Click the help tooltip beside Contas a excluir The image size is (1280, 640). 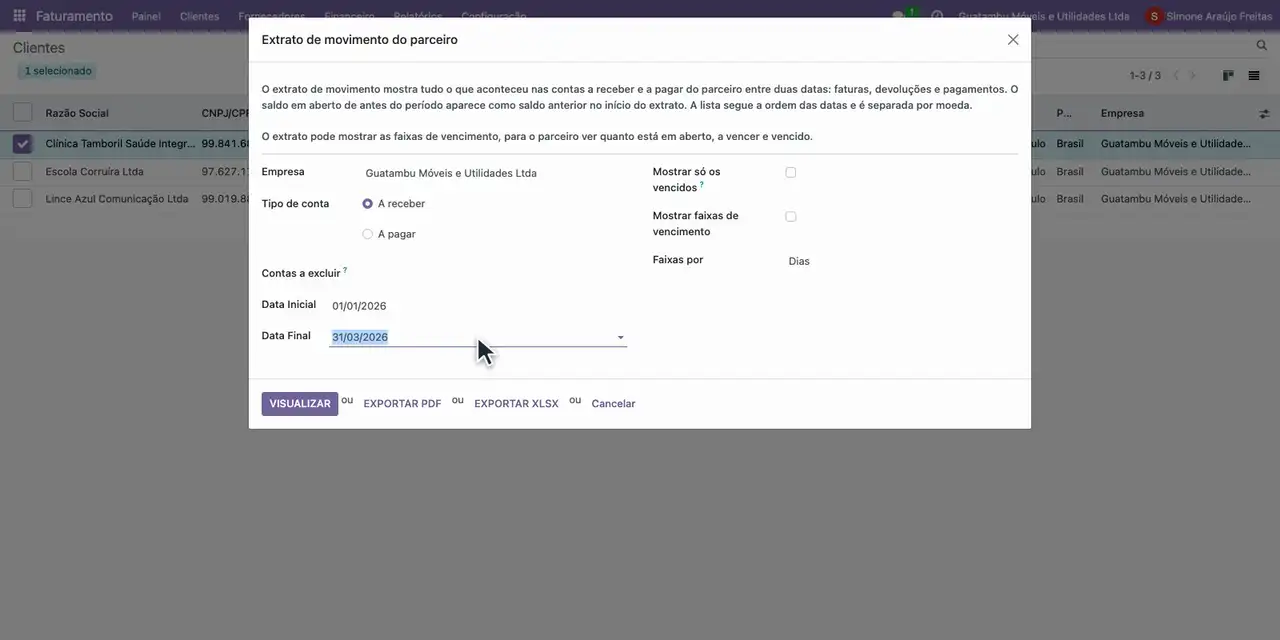tap(345, 270)
